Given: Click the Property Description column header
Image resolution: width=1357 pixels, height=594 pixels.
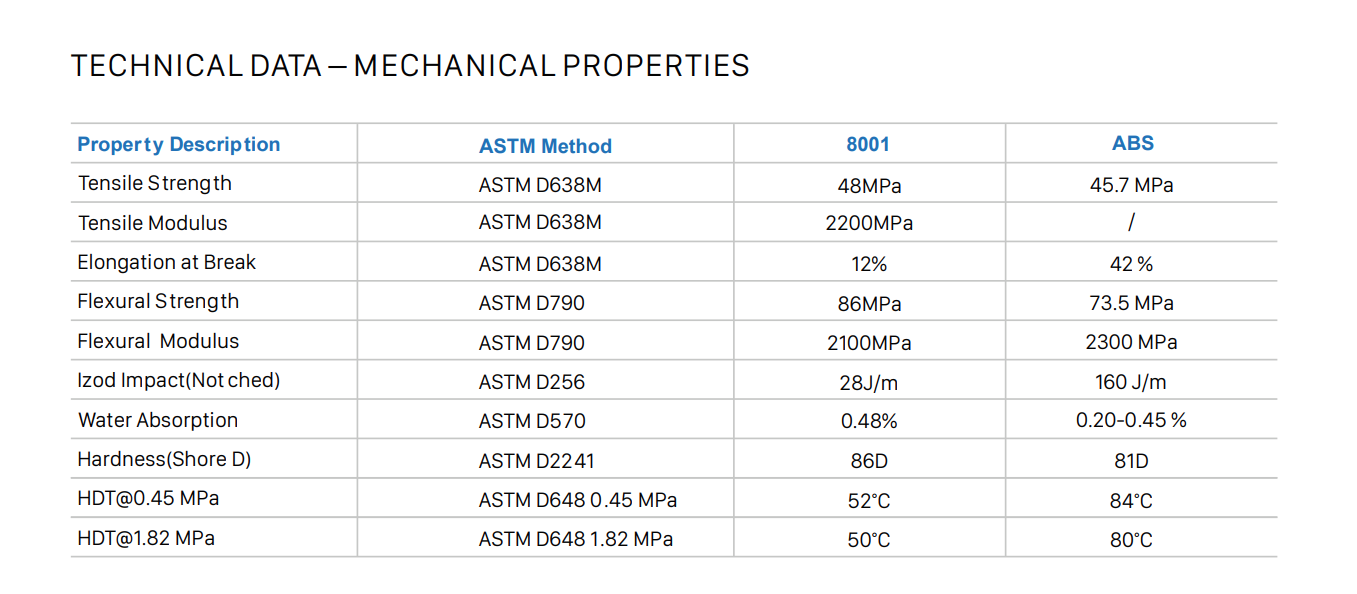Looking at the screenshot, I should 179,145.
